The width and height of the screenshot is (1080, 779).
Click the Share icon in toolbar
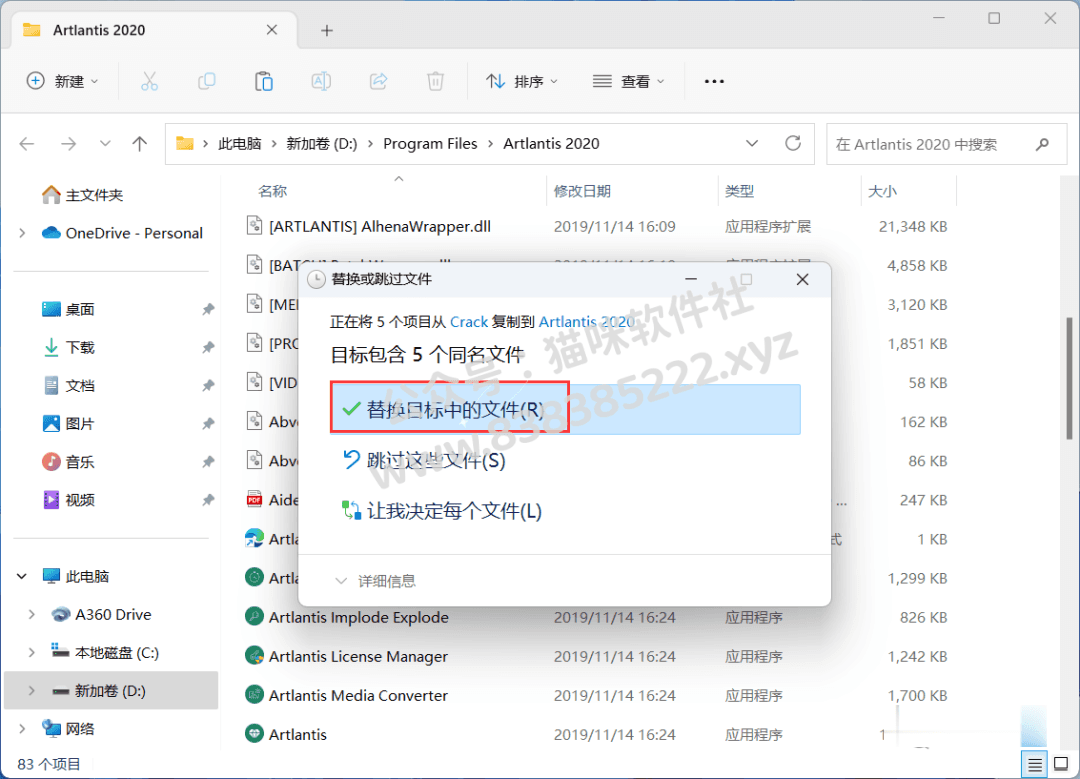pos(378,81)
